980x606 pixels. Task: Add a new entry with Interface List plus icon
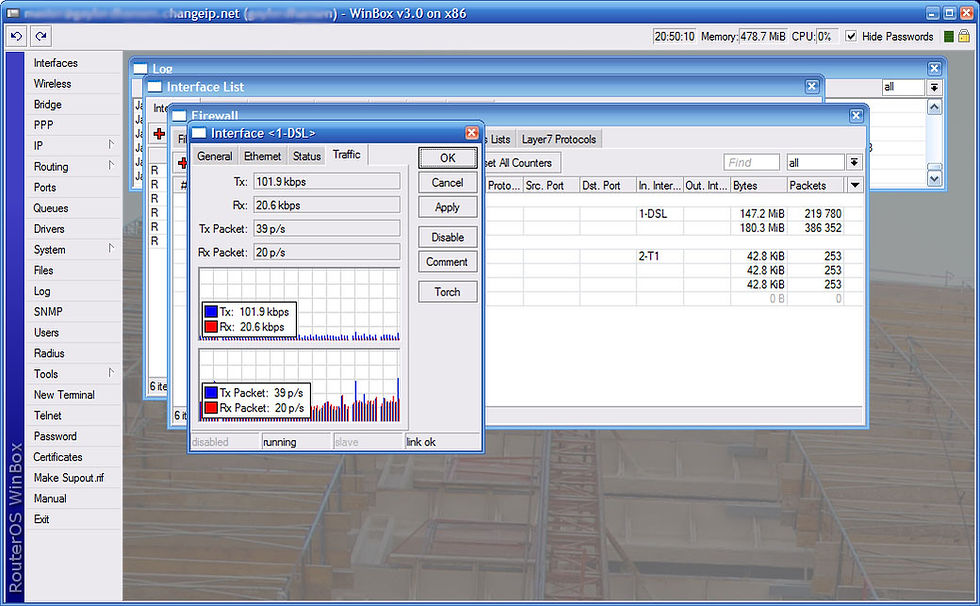[159, 134]
